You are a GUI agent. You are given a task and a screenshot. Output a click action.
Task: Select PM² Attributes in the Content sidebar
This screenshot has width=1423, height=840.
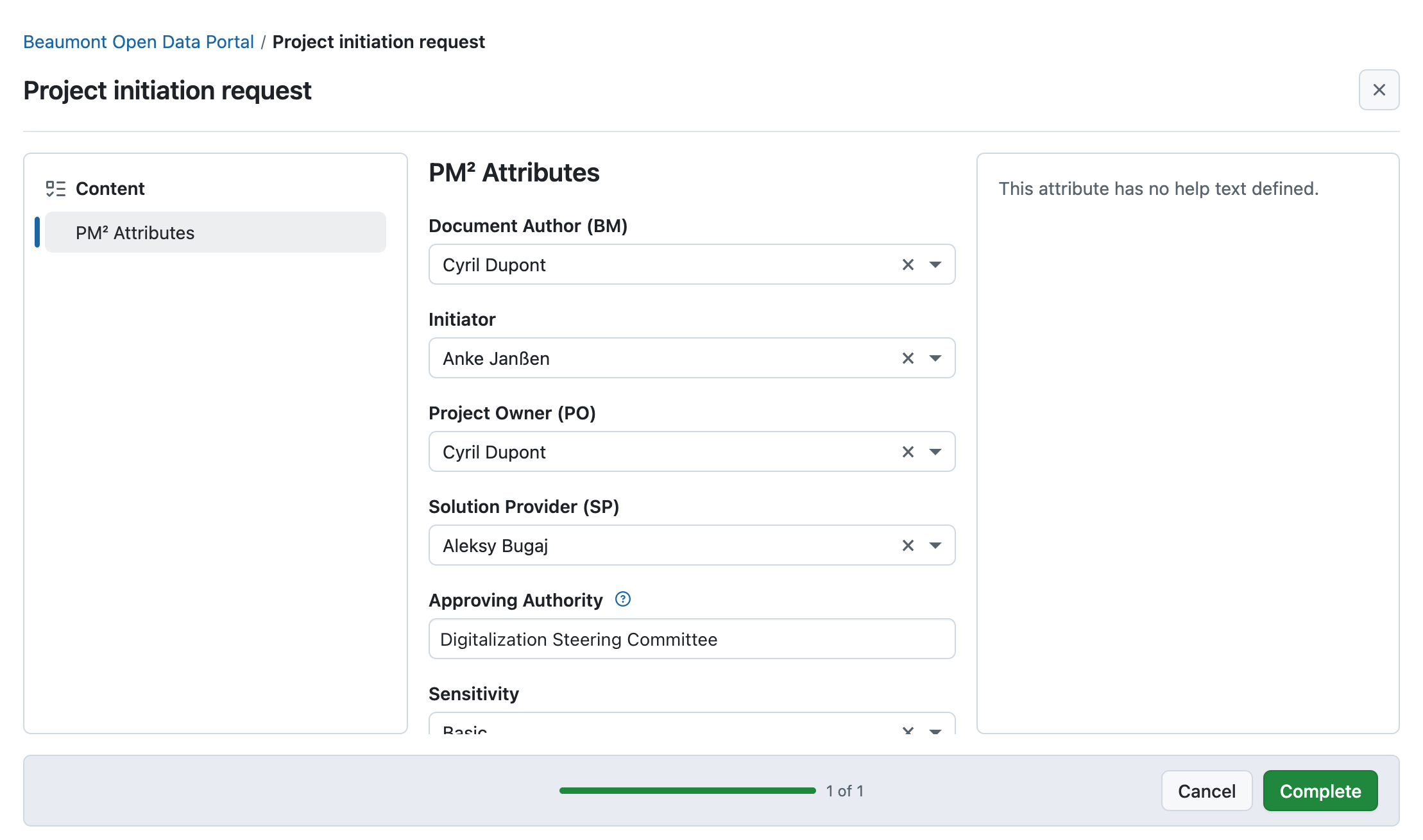coord(216,232)
